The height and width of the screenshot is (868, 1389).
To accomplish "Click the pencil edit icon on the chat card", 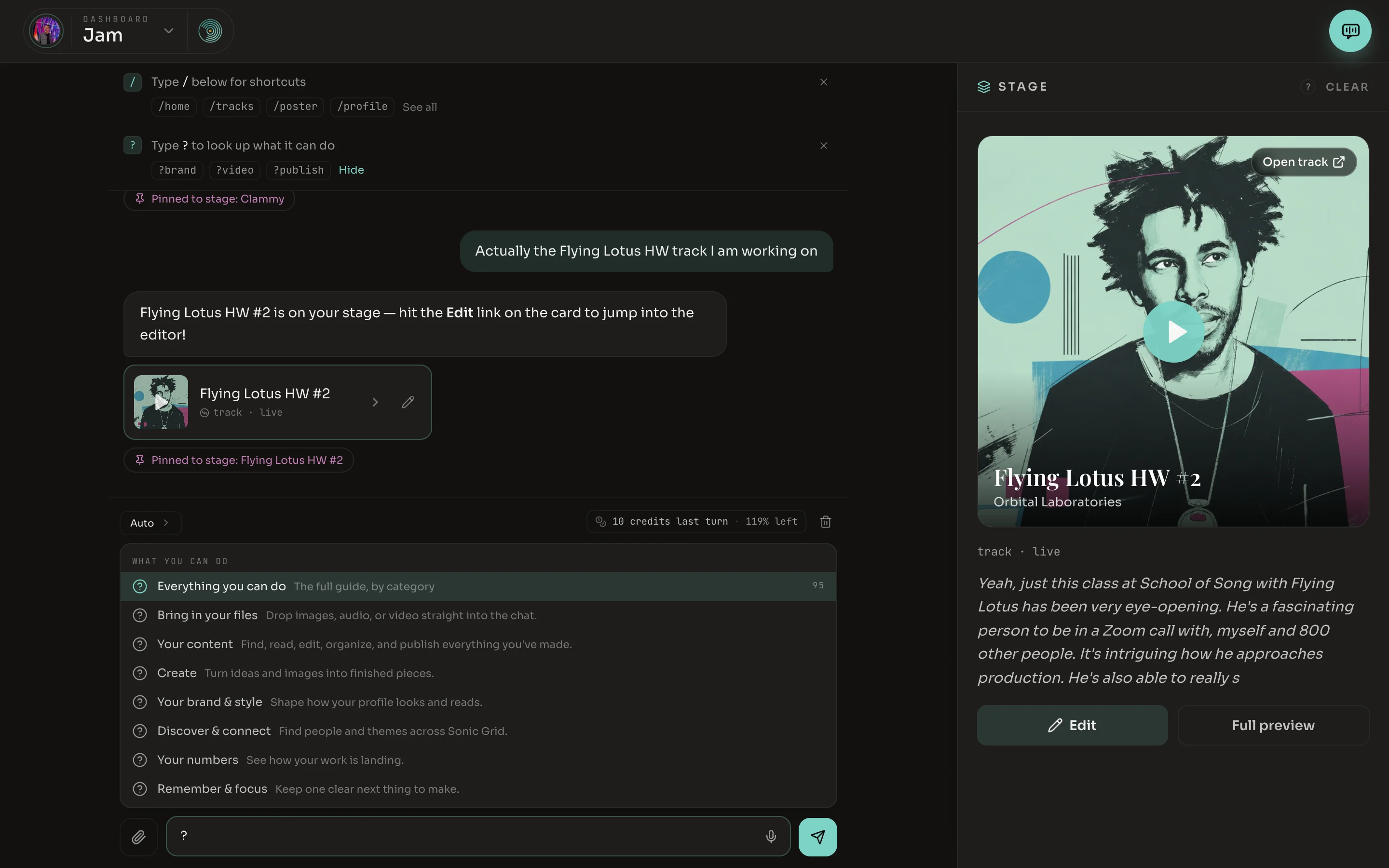I will click(408, 403).
